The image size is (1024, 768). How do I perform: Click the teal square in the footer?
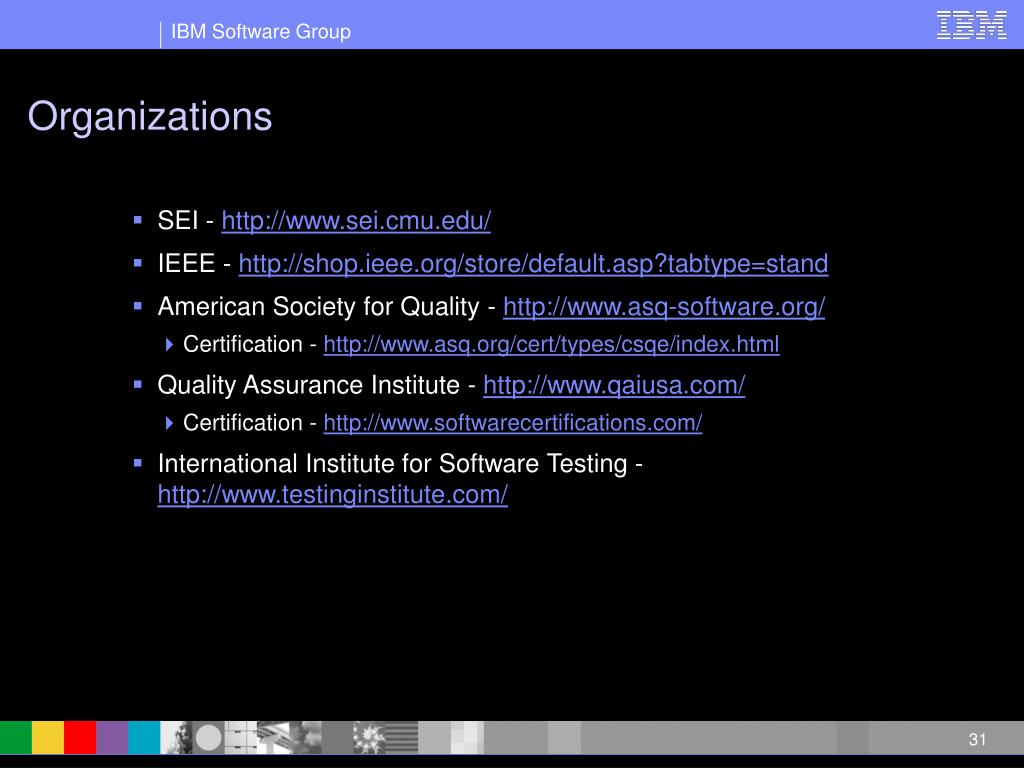(x=144, y=737)
